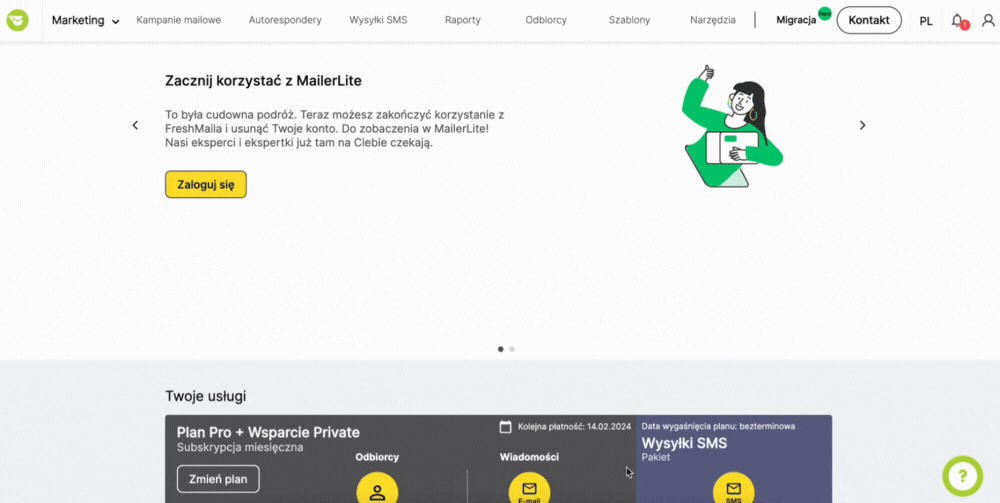Expand the Marketing dropdown menu
Screen dimensions: 1000x503
[x=85, y=20]
